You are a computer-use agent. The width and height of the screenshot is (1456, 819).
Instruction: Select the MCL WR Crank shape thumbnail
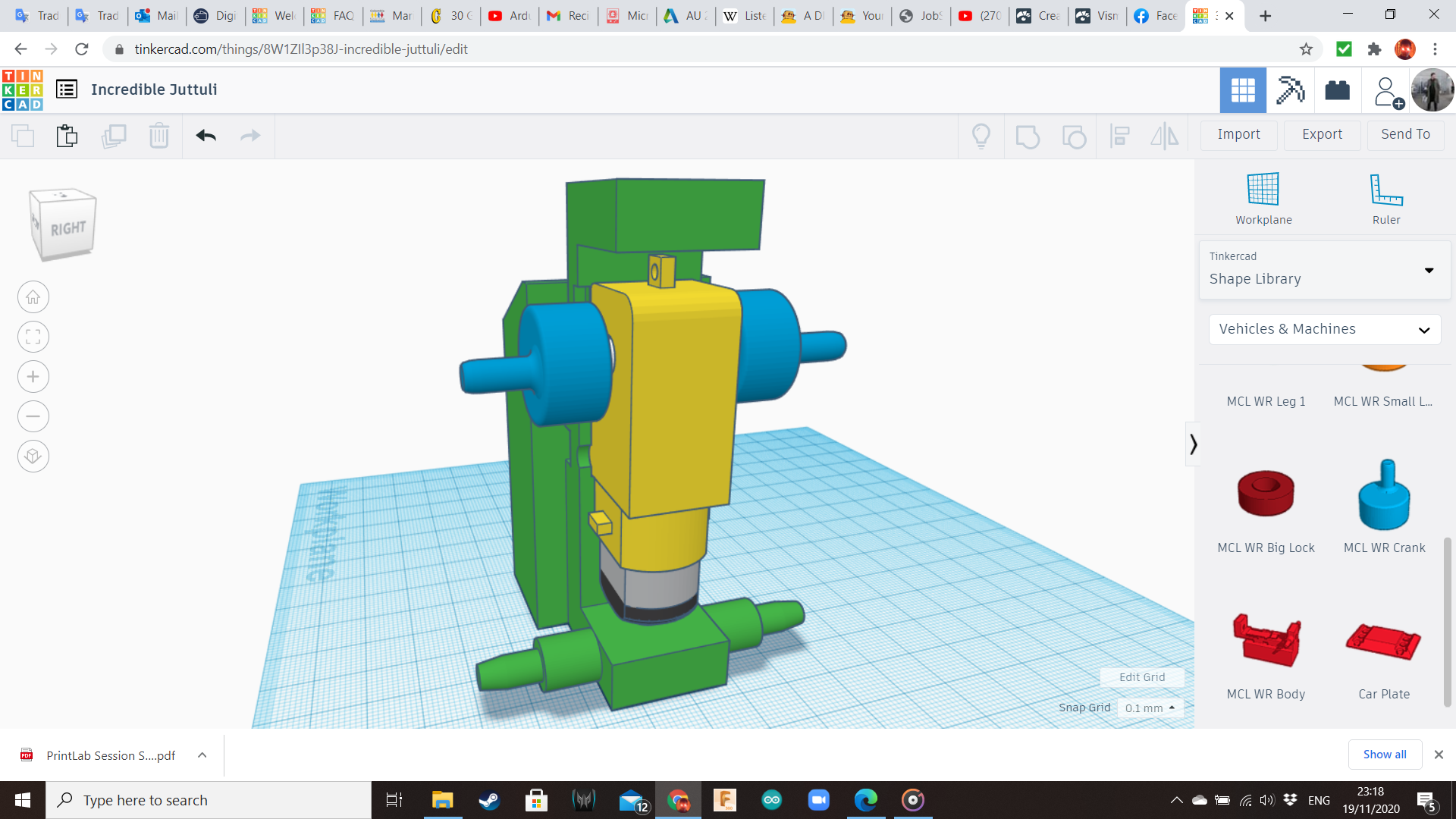(1384, 495)
